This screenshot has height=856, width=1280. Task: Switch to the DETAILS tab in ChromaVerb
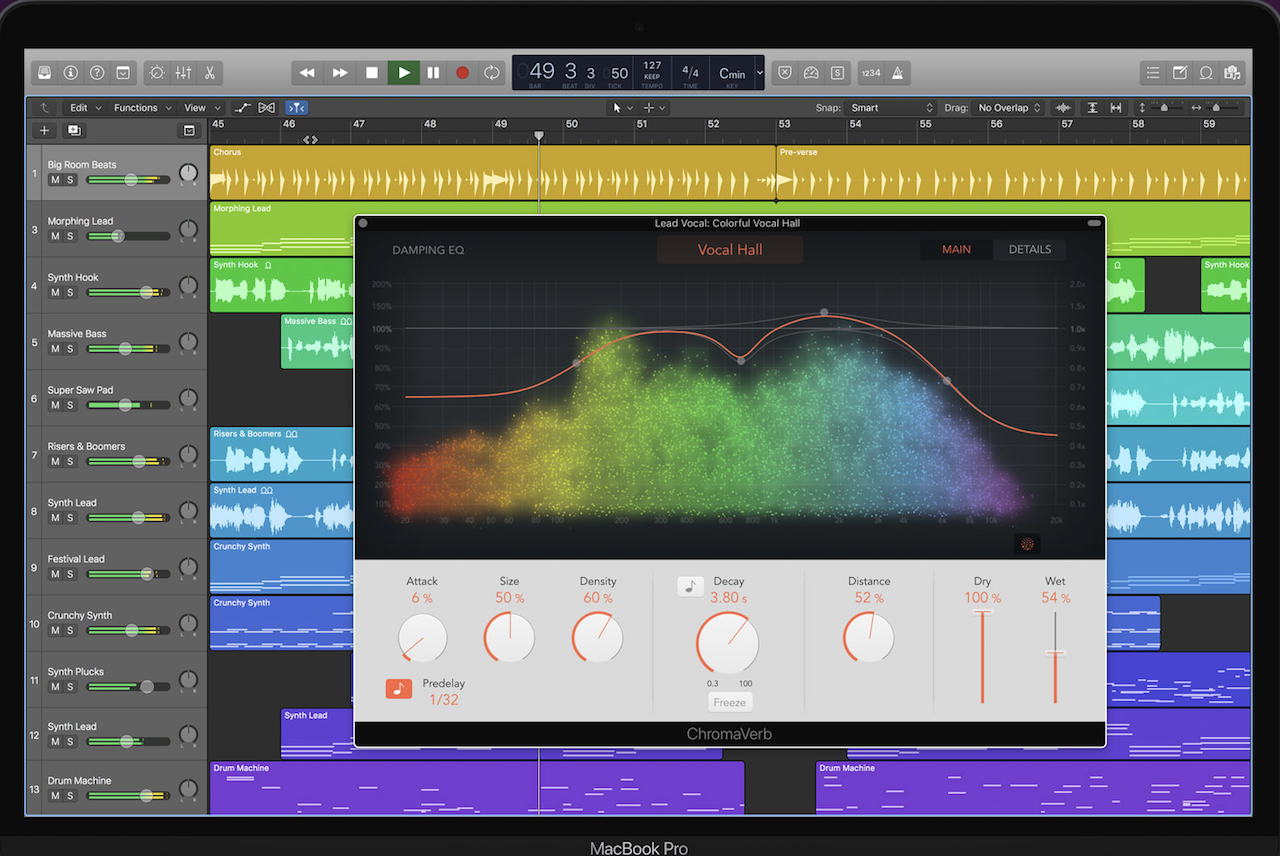[1030, 249]
